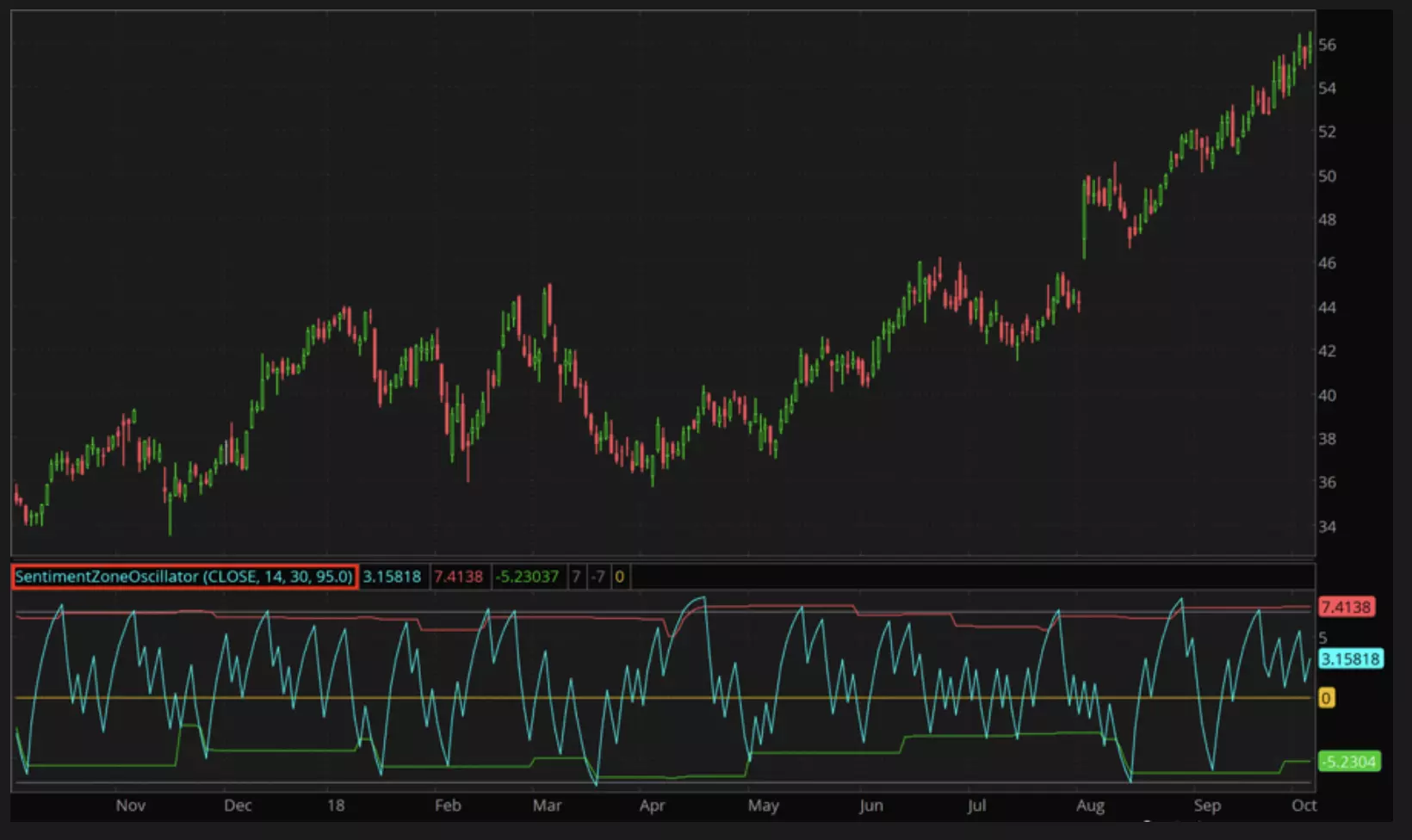1412x840 pixels.
Task: Click the red 7.4138 value in study header
Action: [x=458, y=577]
